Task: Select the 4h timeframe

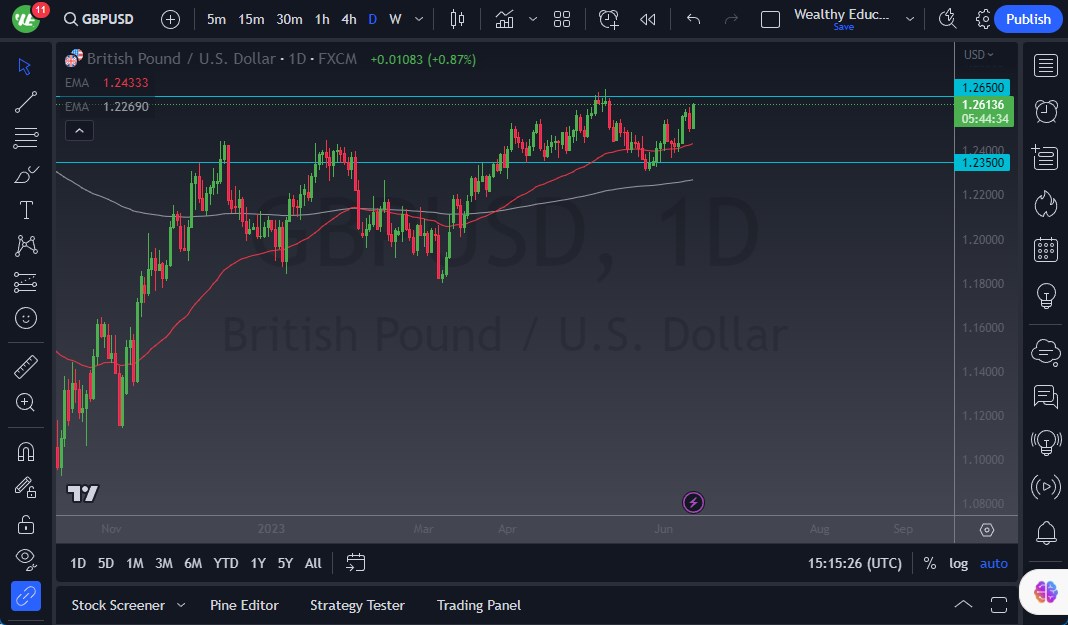Action: point(349,19)
